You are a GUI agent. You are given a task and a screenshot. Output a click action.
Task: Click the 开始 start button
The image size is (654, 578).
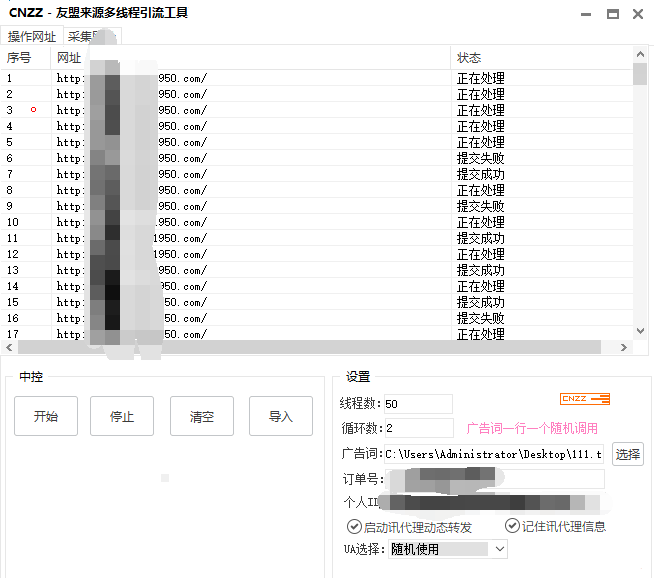[x=46, y=416]
